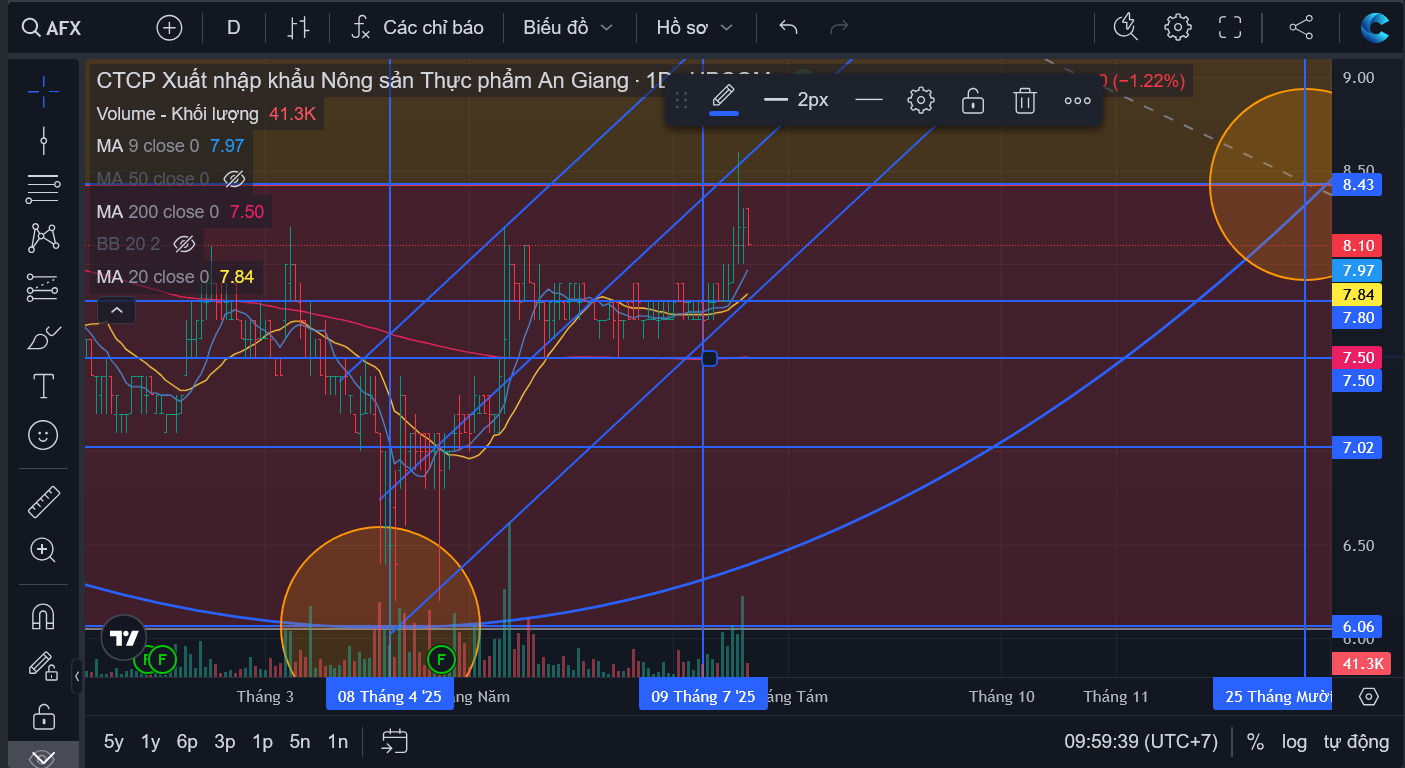This screenshot has height=768, width=1405.
Task: Select the 6p date range
Action: point(187,741)
